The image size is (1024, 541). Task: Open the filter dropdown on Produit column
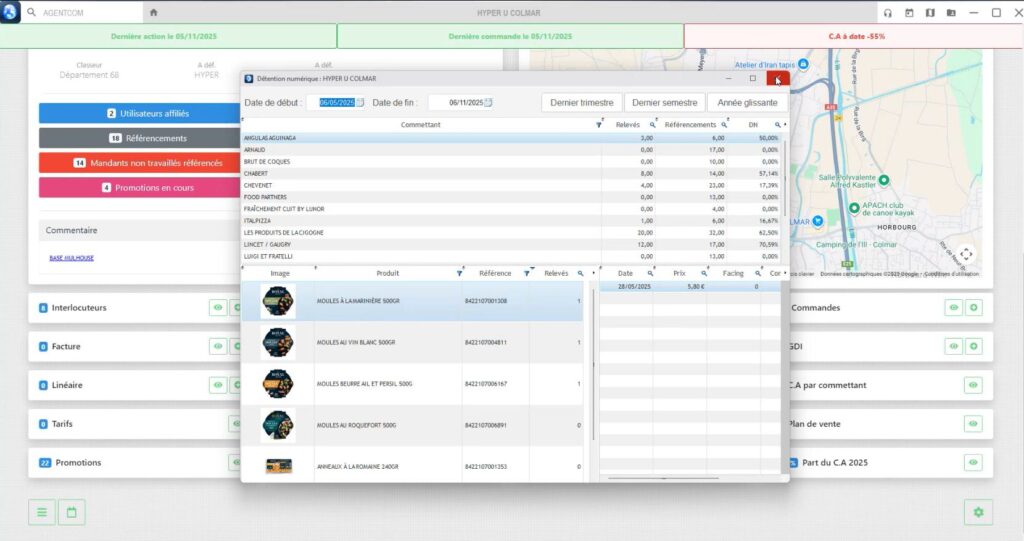tap(459, 273)
